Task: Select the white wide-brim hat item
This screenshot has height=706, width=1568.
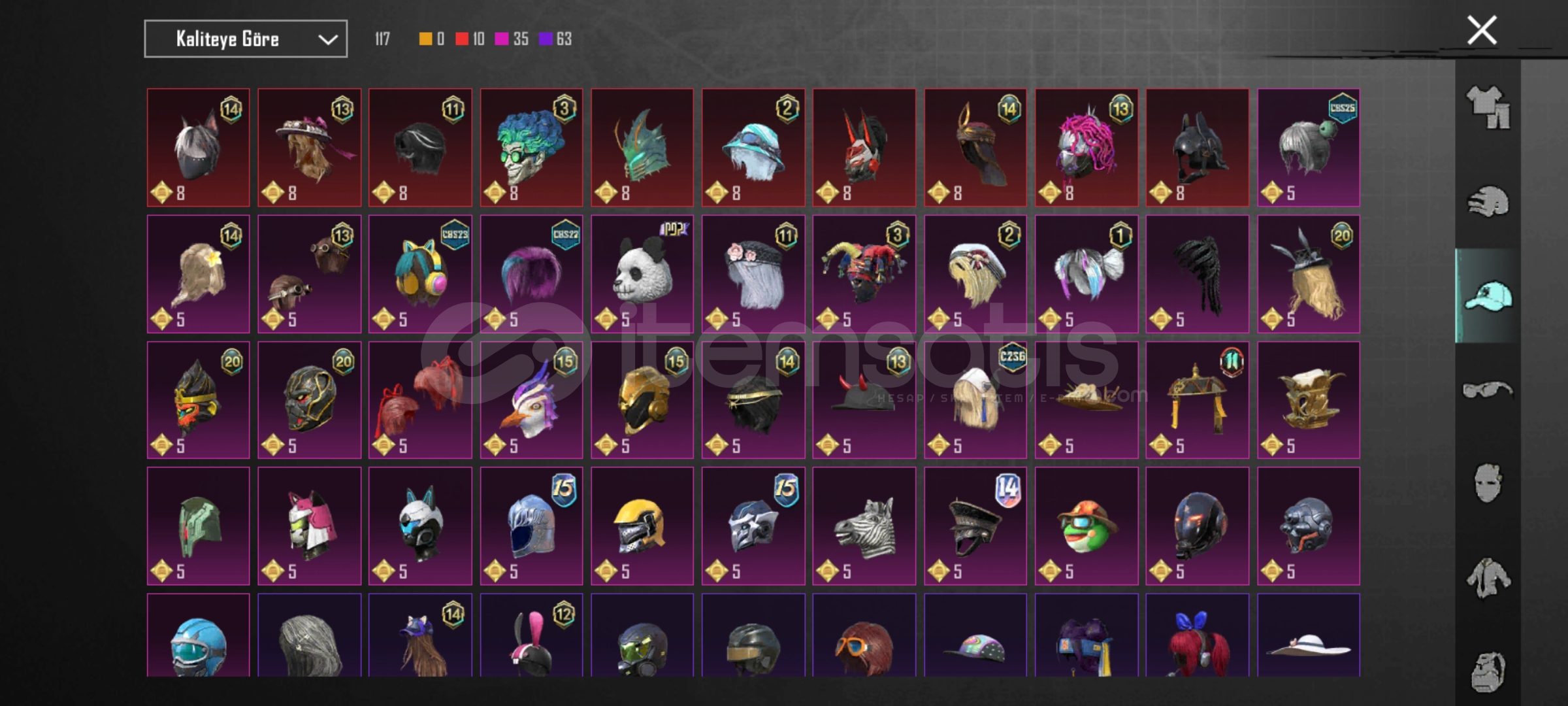Action: point(1308,635)
